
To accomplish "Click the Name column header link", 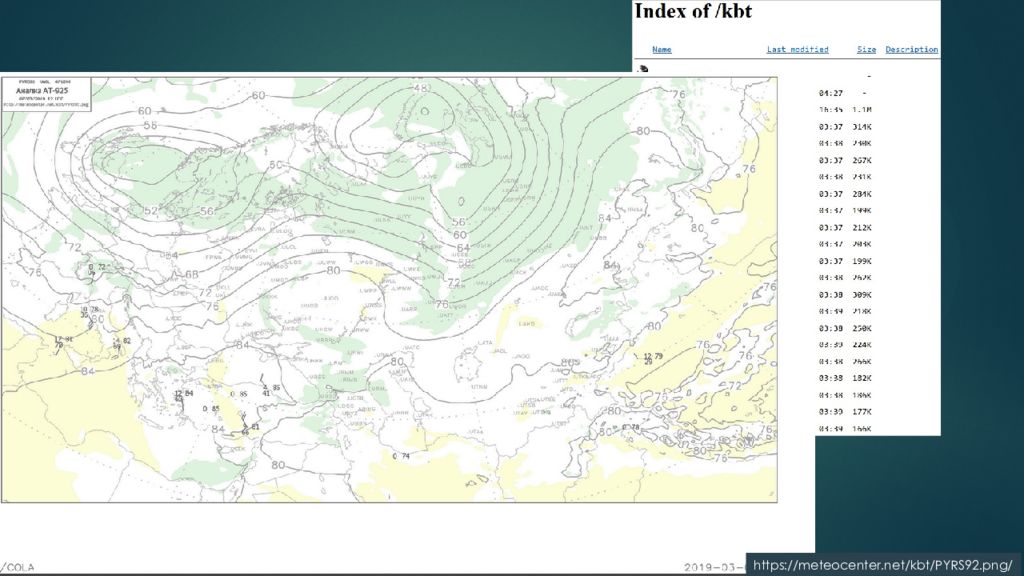I will point(662,50).
